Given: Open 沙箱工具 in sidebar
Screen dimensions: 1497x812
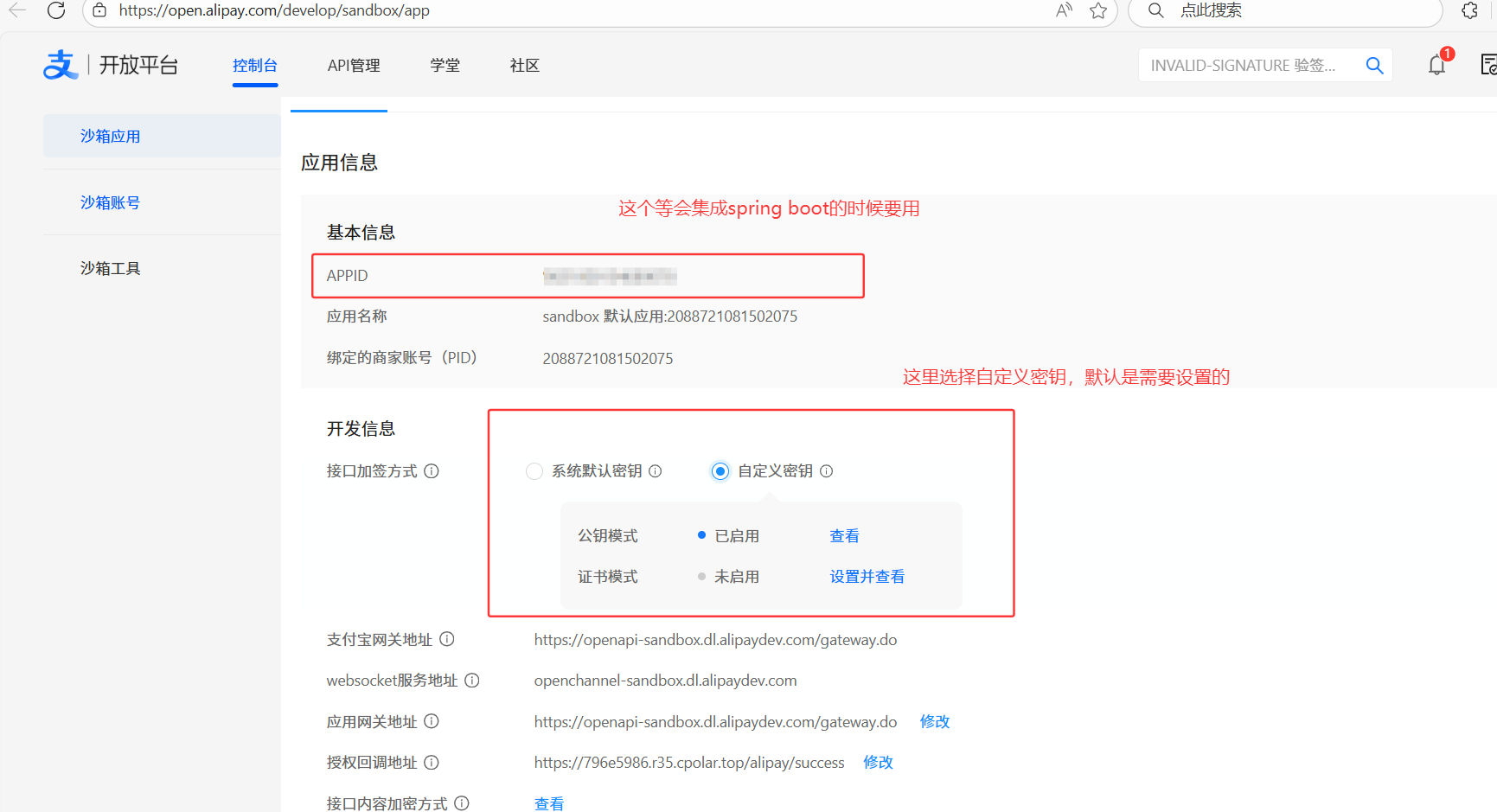Looking at the screenshot, I should pos(110,268).
